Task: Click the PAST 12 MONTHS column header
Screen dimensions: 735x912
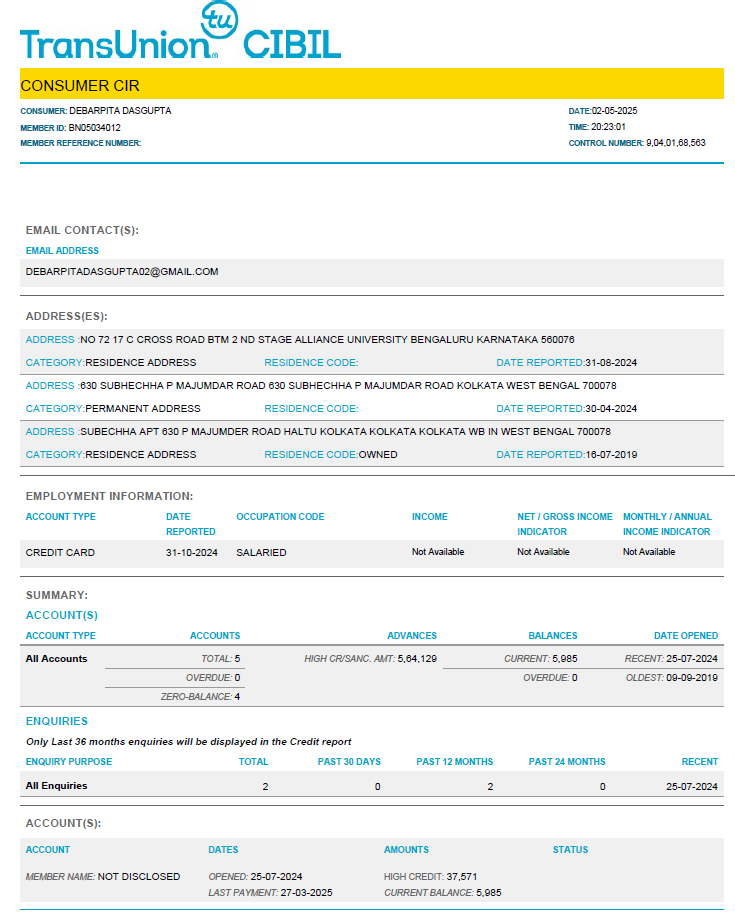Action: (454, 761)
